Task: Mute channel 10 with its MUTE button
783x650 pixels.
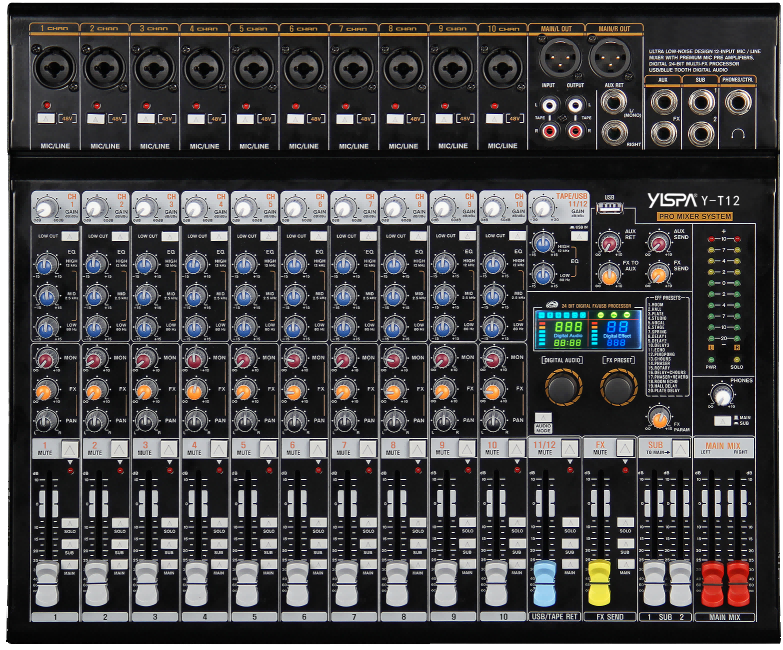Action: [517, 449]
